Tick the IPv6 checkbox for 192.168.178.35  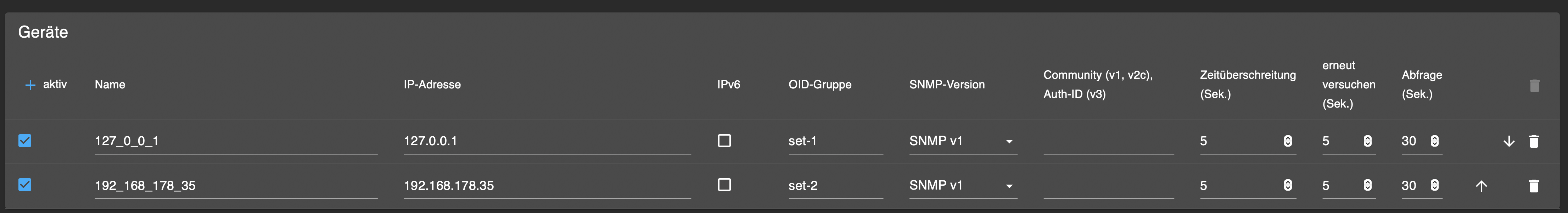tap(724, 185)
